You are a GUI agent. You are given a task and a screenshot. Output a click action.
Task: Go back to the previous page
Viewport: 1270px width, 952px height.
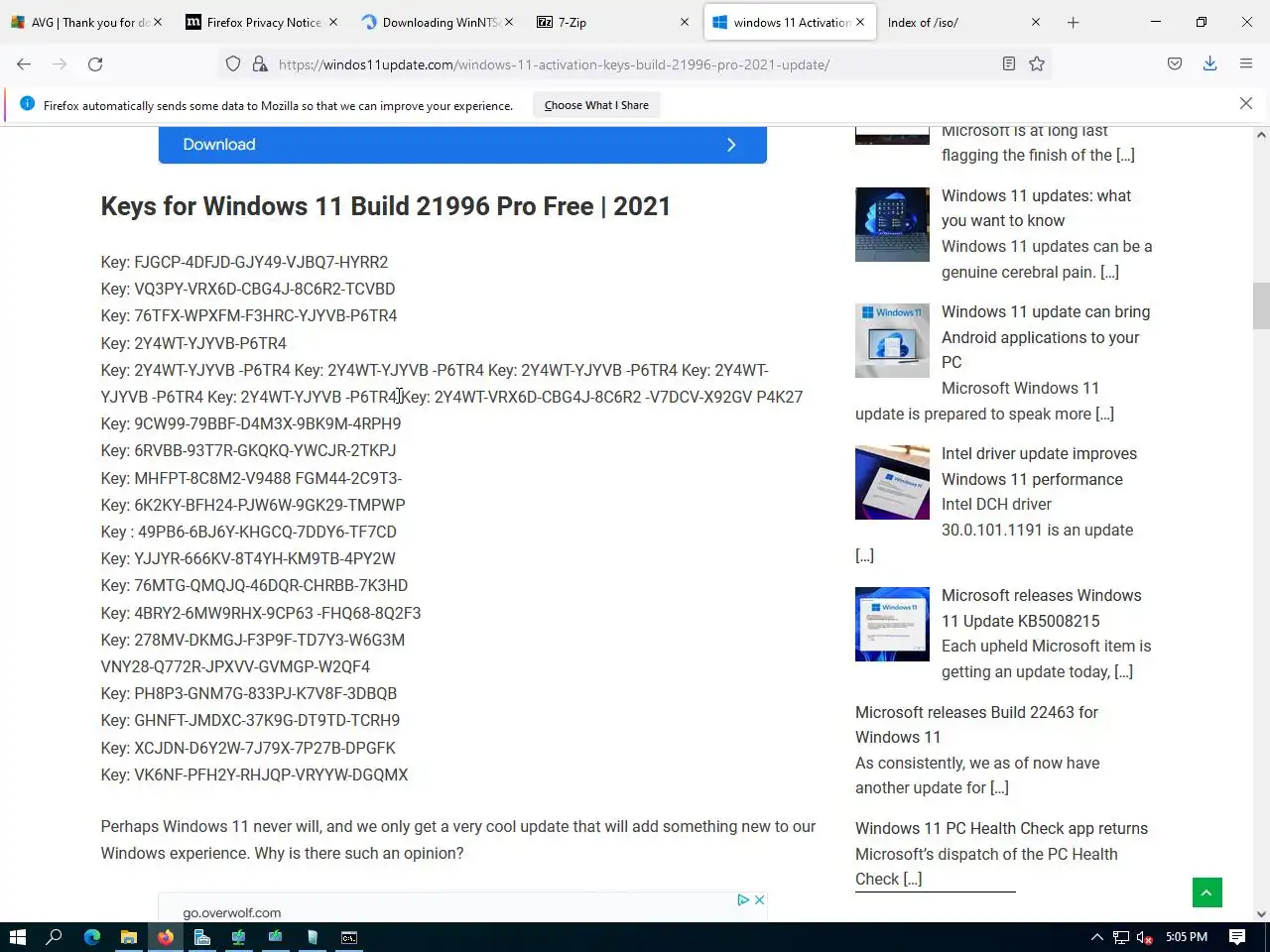(x=24, y=64)
